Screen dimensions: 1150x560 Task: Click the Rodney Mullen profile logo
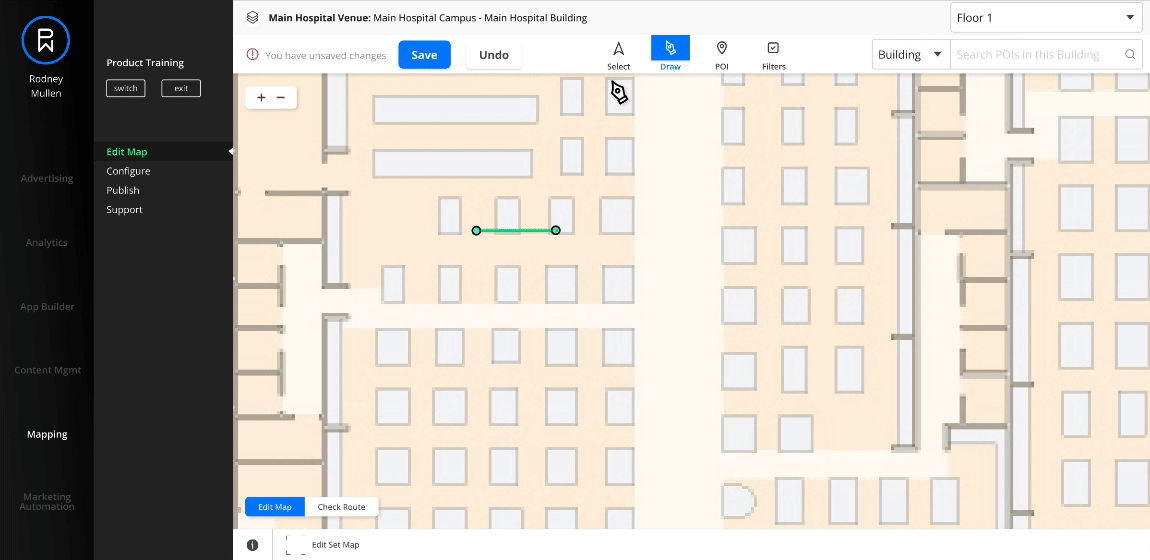(x=46, y=39)
